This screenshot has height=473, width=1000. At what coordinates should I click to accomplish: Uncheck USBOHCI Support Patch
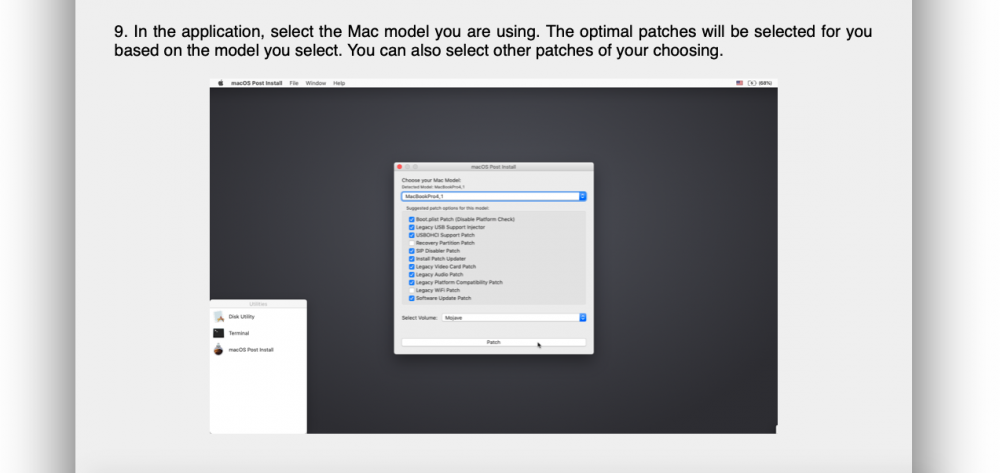click(411, 235)
